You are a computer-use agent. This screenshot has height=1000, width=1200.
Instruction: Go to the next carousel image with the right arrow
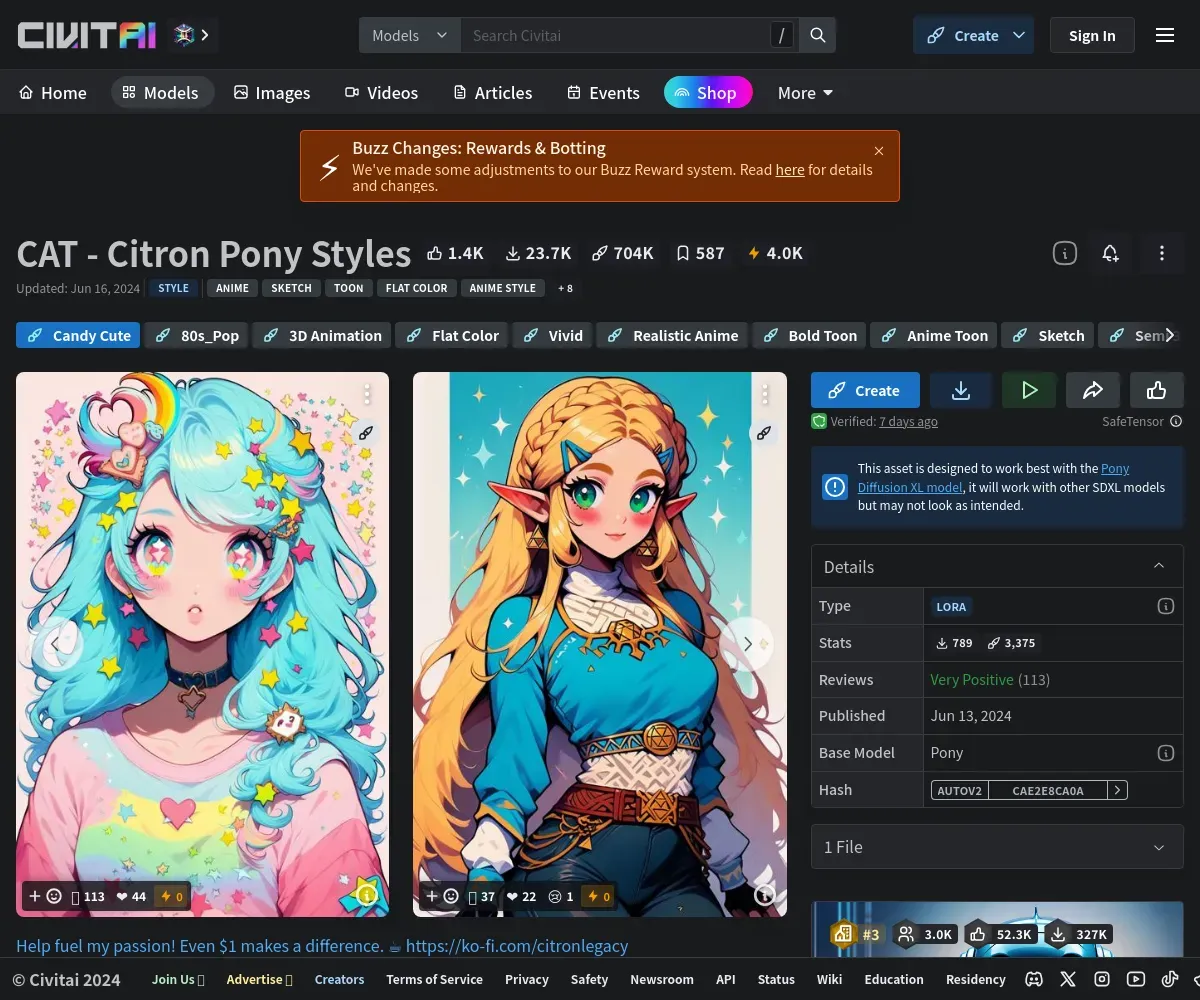pos(747,644)
